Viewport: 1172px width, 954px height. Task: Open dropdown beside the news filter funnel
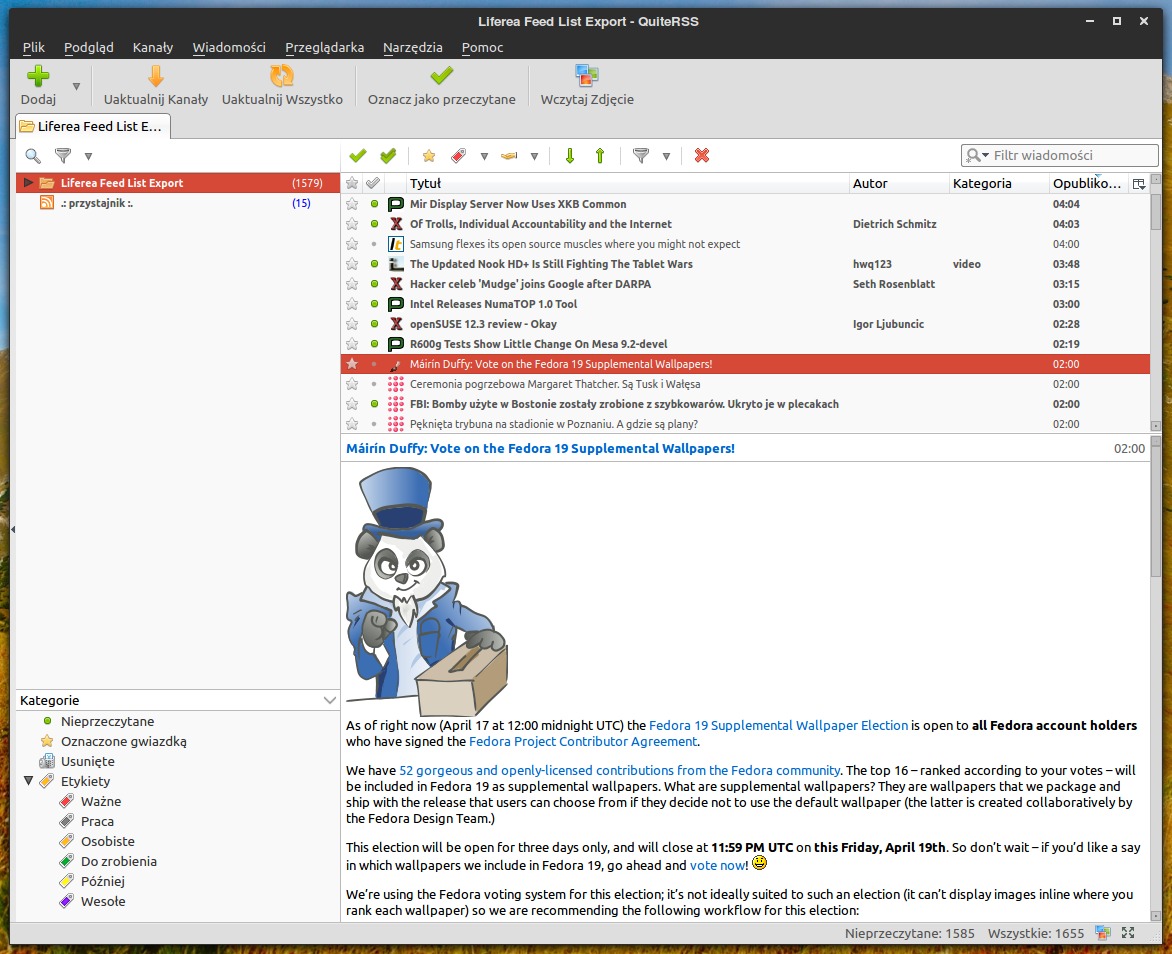(666, 156)
